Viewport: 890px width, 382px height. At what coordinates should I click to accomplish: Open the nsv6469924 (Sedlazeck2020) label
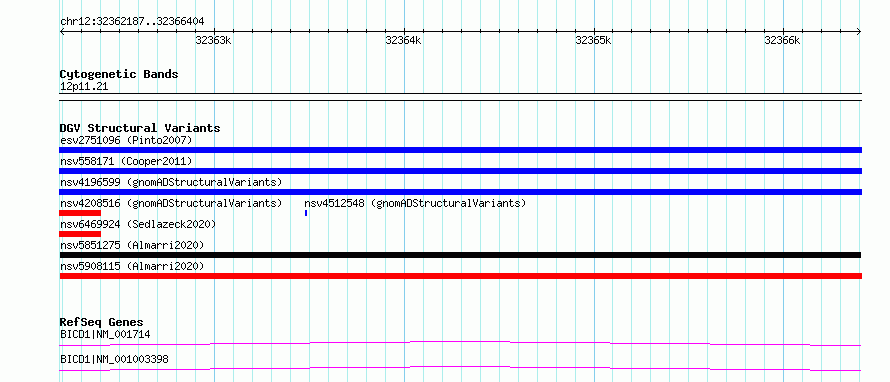click(x=138, y=224)
